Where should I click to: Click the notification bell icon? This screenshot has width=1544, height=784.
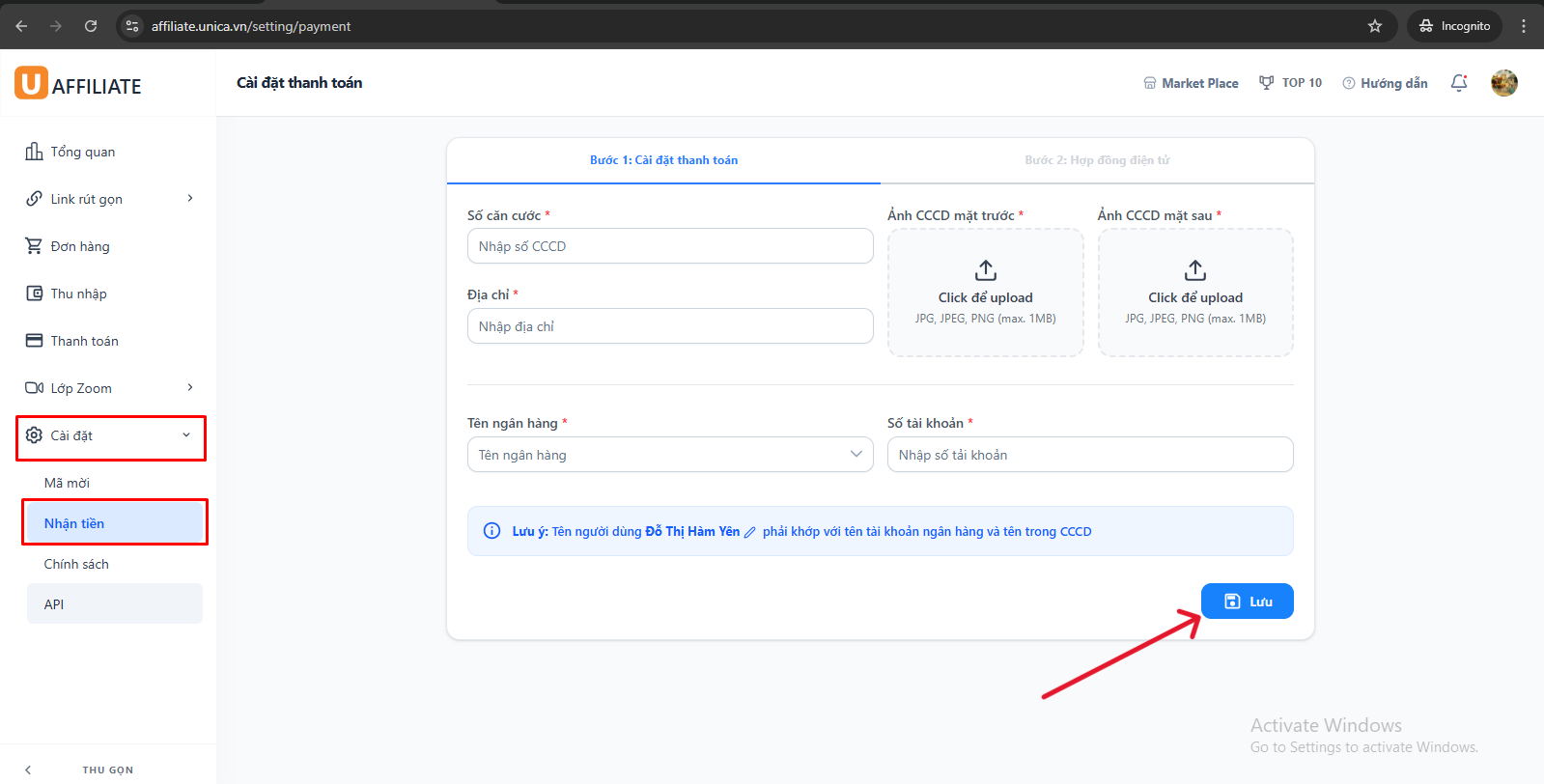1458,83
